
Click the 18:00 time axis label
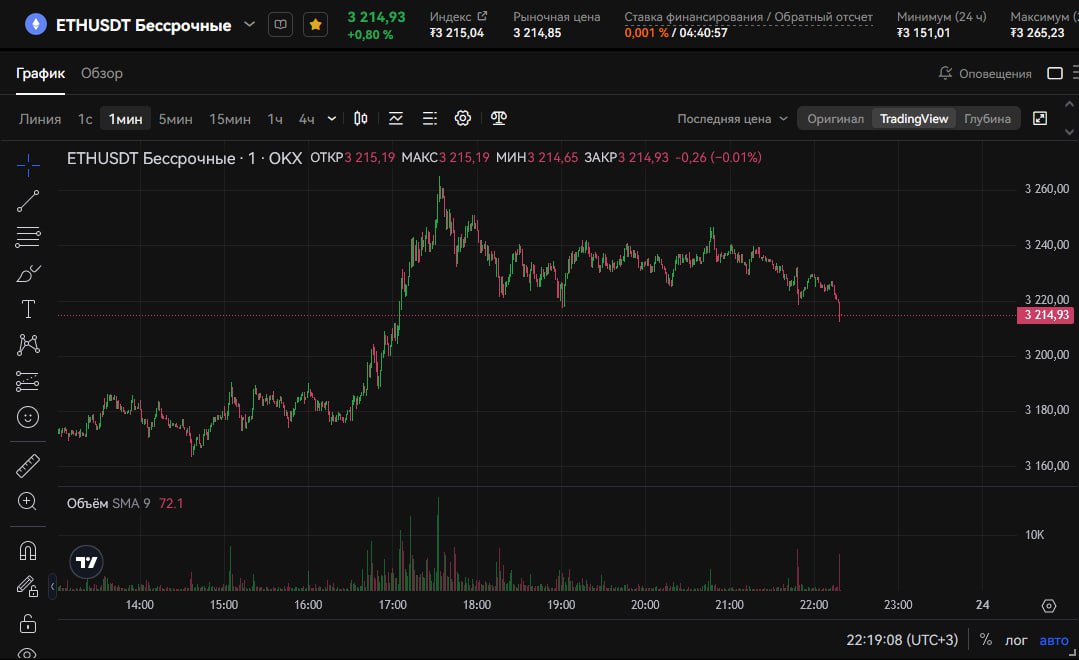pos(477,605)
